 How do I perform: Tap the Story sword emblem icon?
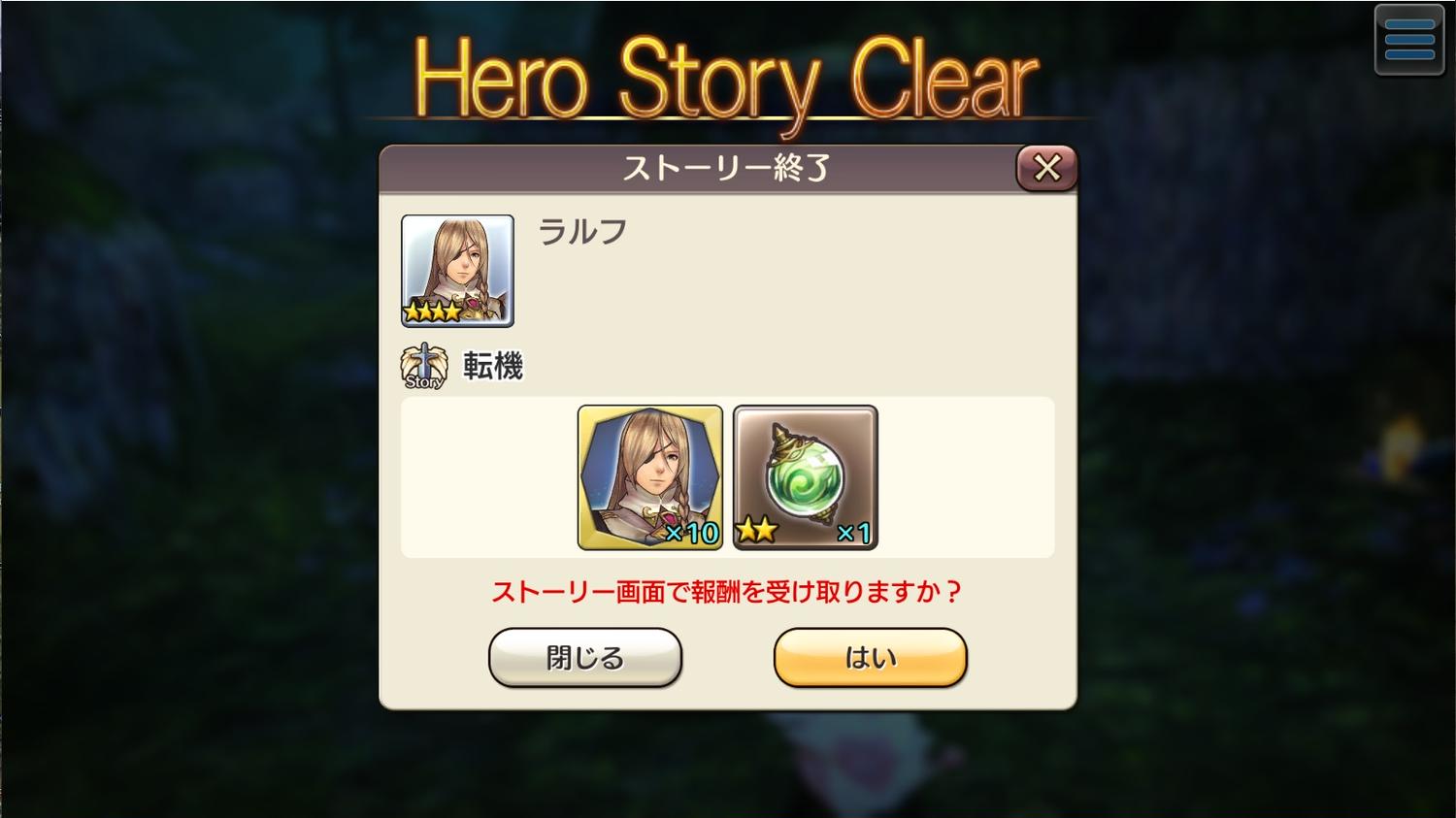424,367
